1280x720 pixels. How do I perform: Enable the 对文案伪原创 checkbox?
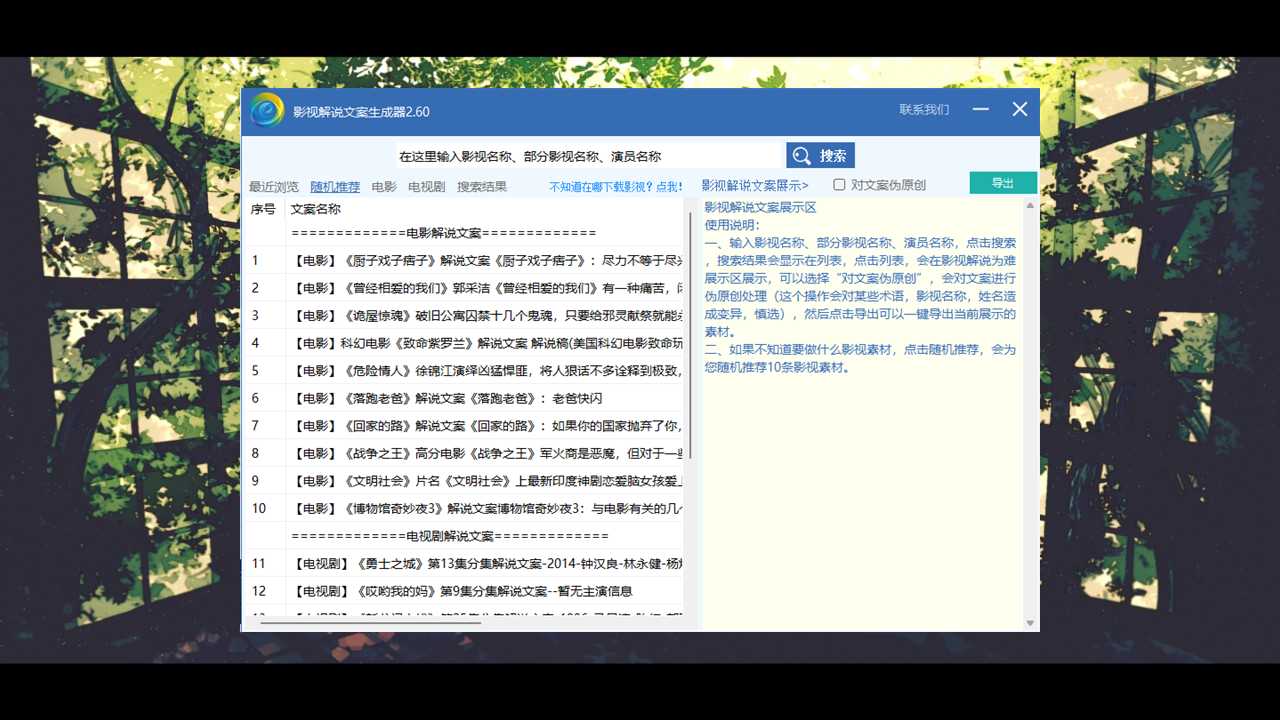click(x=840, y=185)
